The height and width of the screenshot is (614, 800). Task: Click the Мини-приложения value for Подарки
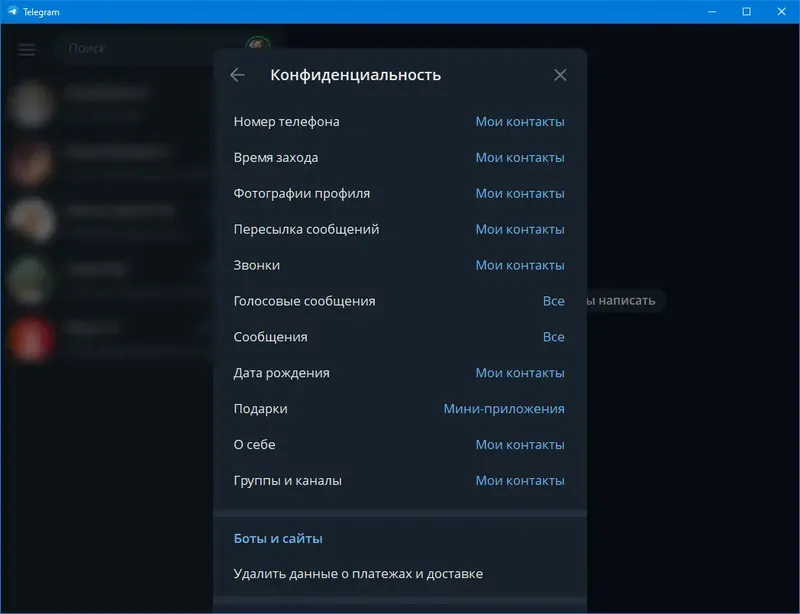(504, 409)
